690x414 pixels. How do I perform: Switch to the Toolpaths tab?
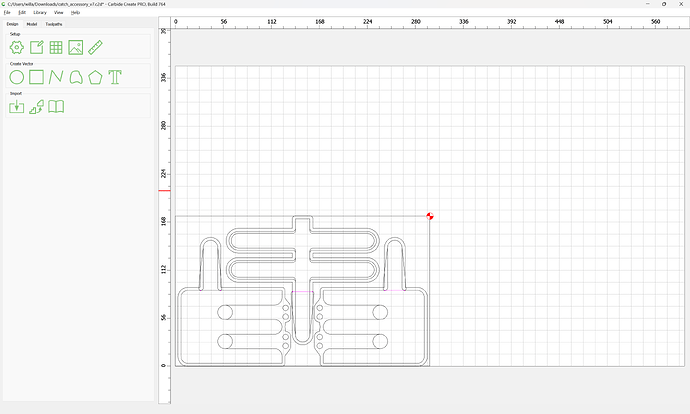pyautogui.click(x=54, y=24)
